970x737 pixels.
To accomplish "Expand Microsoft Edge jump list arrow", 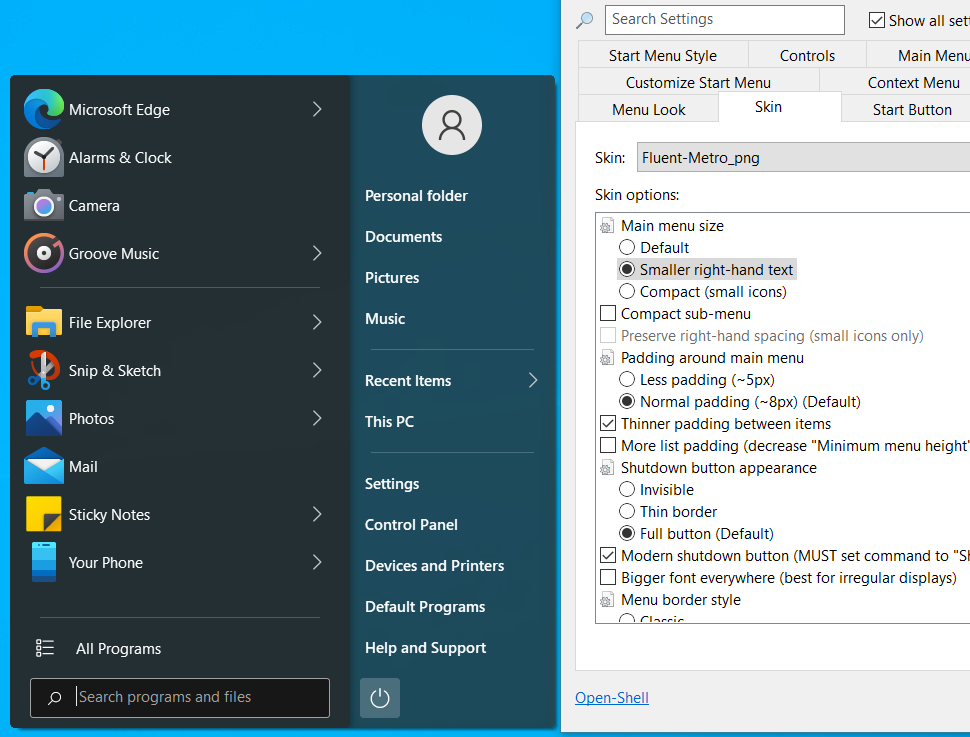I will [317, 110].
